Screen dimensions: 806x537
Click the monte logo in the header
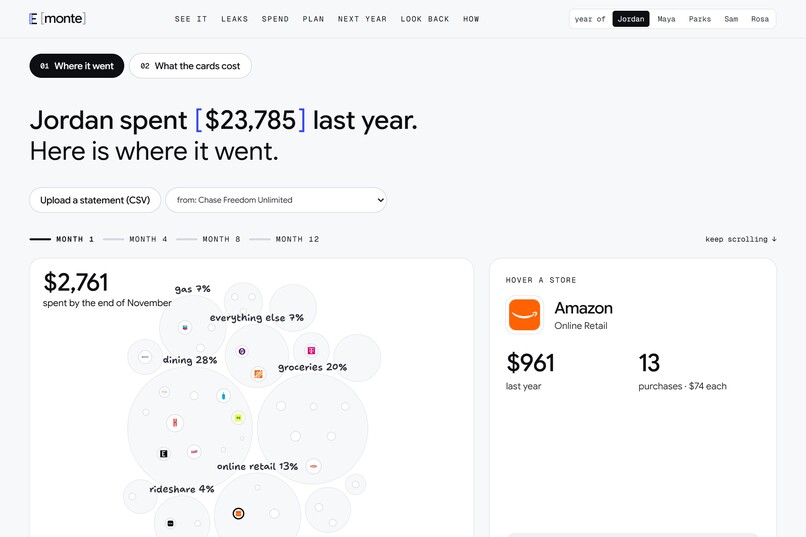tap(58, 18)
